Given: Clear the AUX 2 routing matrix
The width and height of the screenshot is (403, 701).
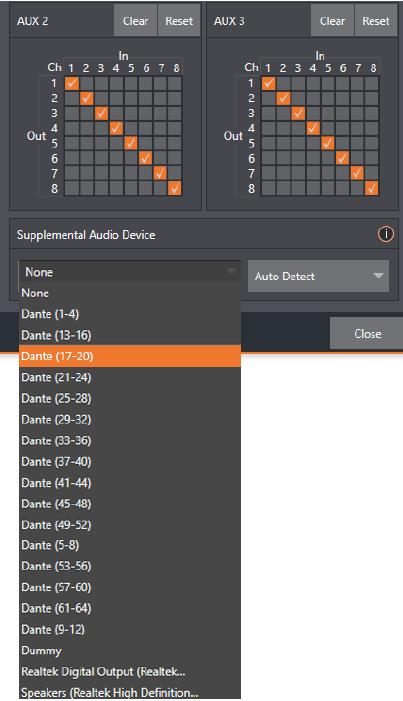Looking at the screenshot, I should (136, 21).
